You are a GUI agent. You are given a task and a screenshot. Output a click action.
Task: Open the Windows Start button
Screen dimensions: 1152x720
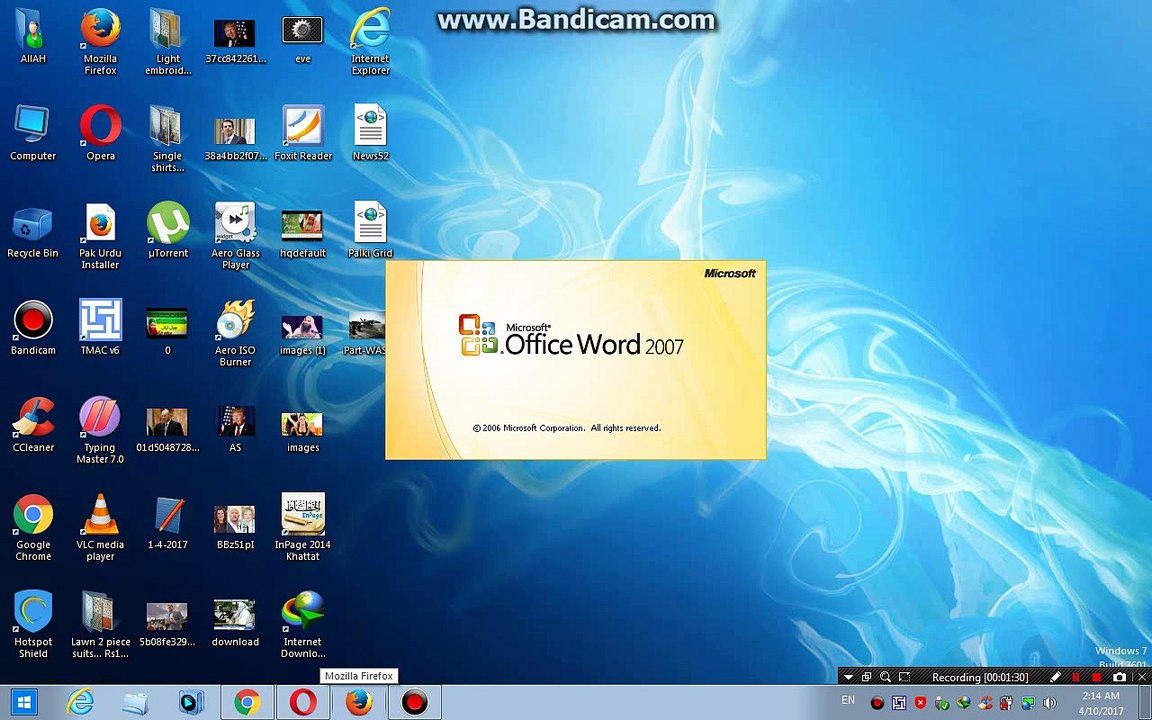22,702
